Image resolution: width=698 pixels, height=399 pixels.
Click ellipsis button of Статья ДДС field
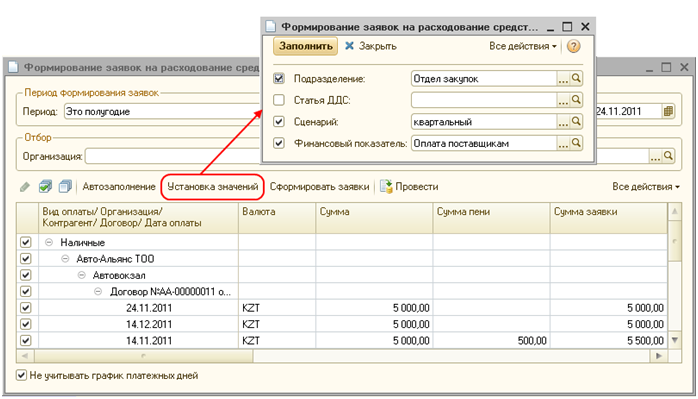[563, 100]
